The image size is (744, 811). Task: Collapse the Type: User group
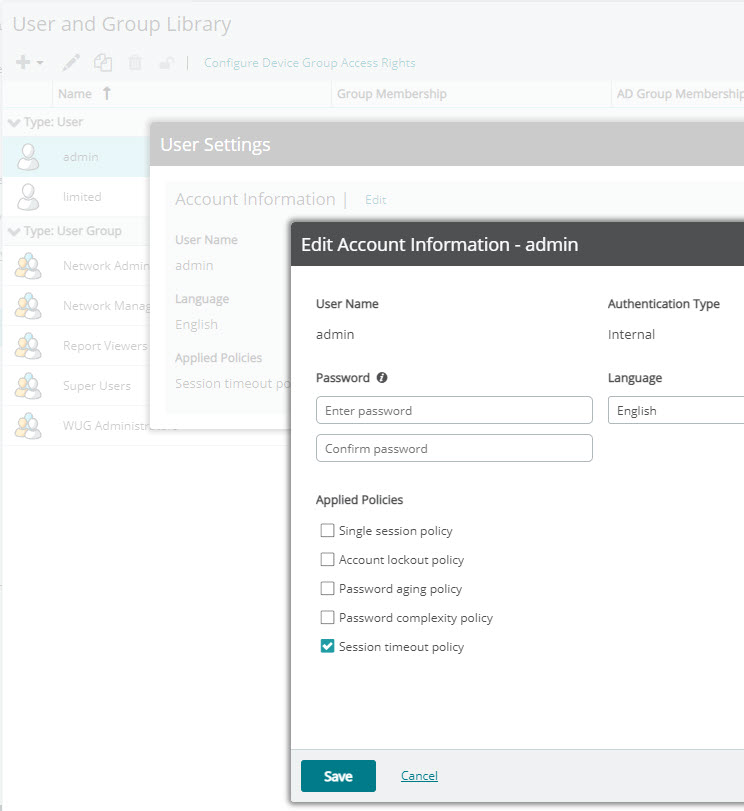tap(14, 123)
